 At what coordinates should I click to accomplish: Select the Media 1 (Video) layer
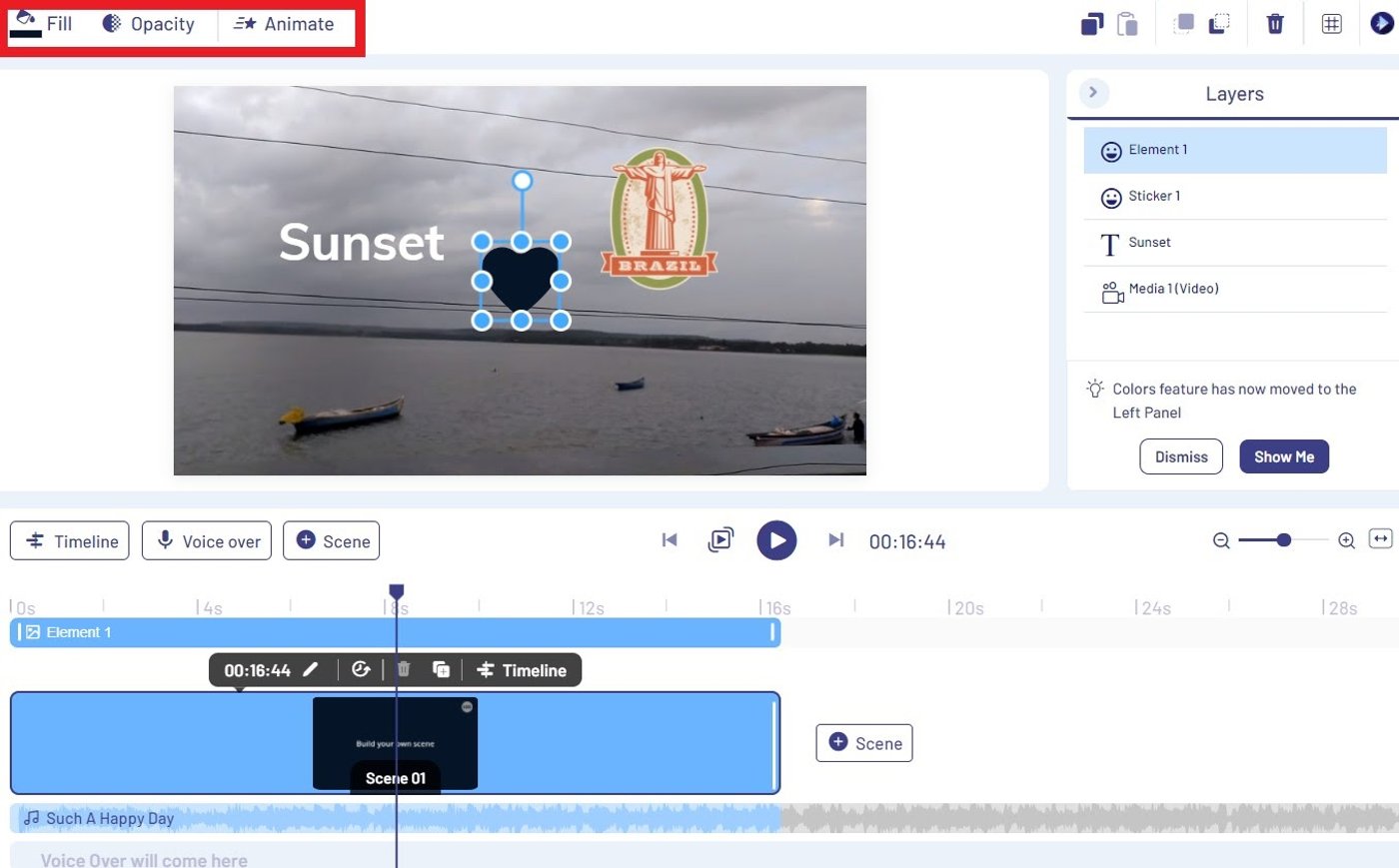[1172, 288]
